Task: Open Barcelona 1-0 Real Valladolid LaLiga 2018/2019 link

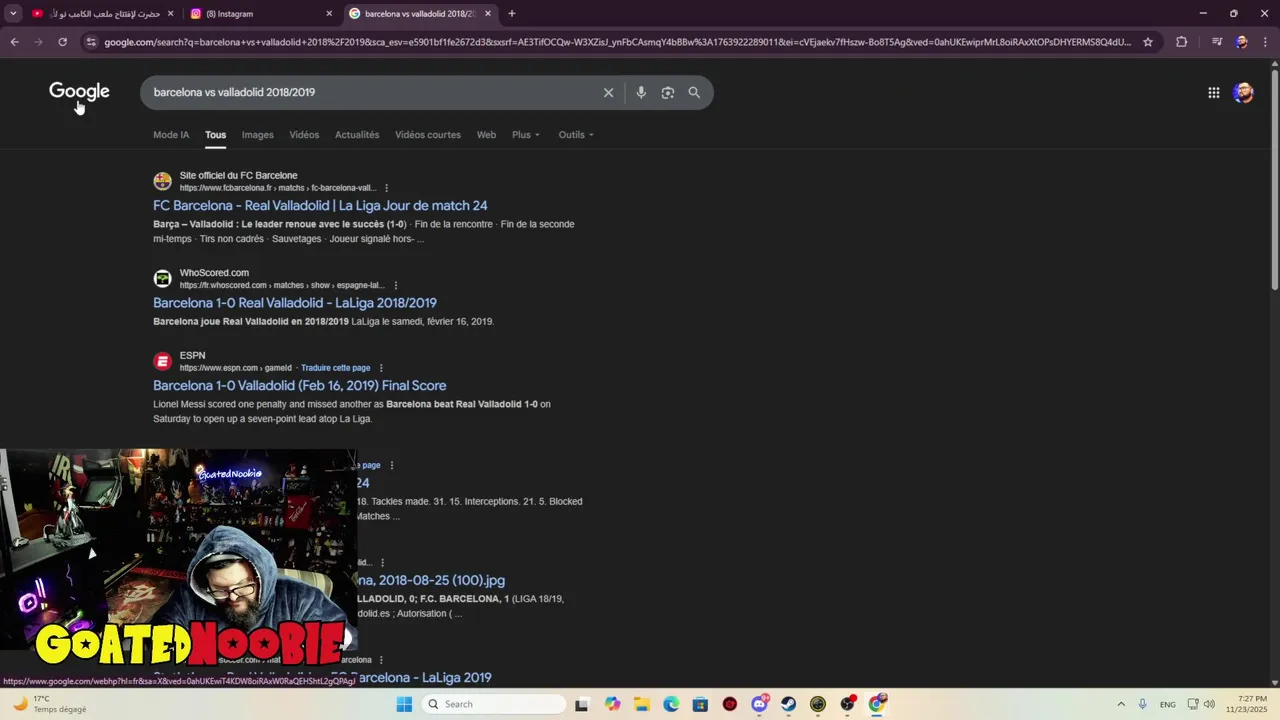Action: click(295, 302)
